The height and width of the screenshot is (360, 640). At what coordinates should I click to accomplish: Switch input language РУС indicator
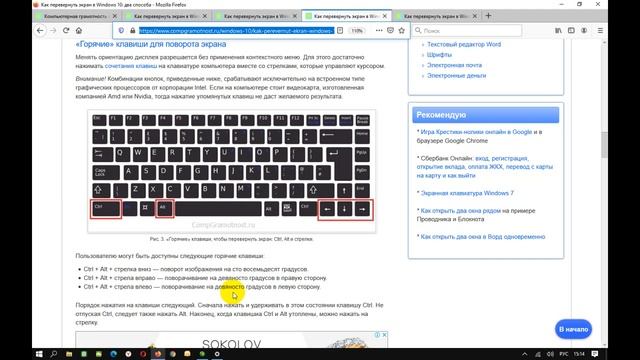(x=564, y=354)
